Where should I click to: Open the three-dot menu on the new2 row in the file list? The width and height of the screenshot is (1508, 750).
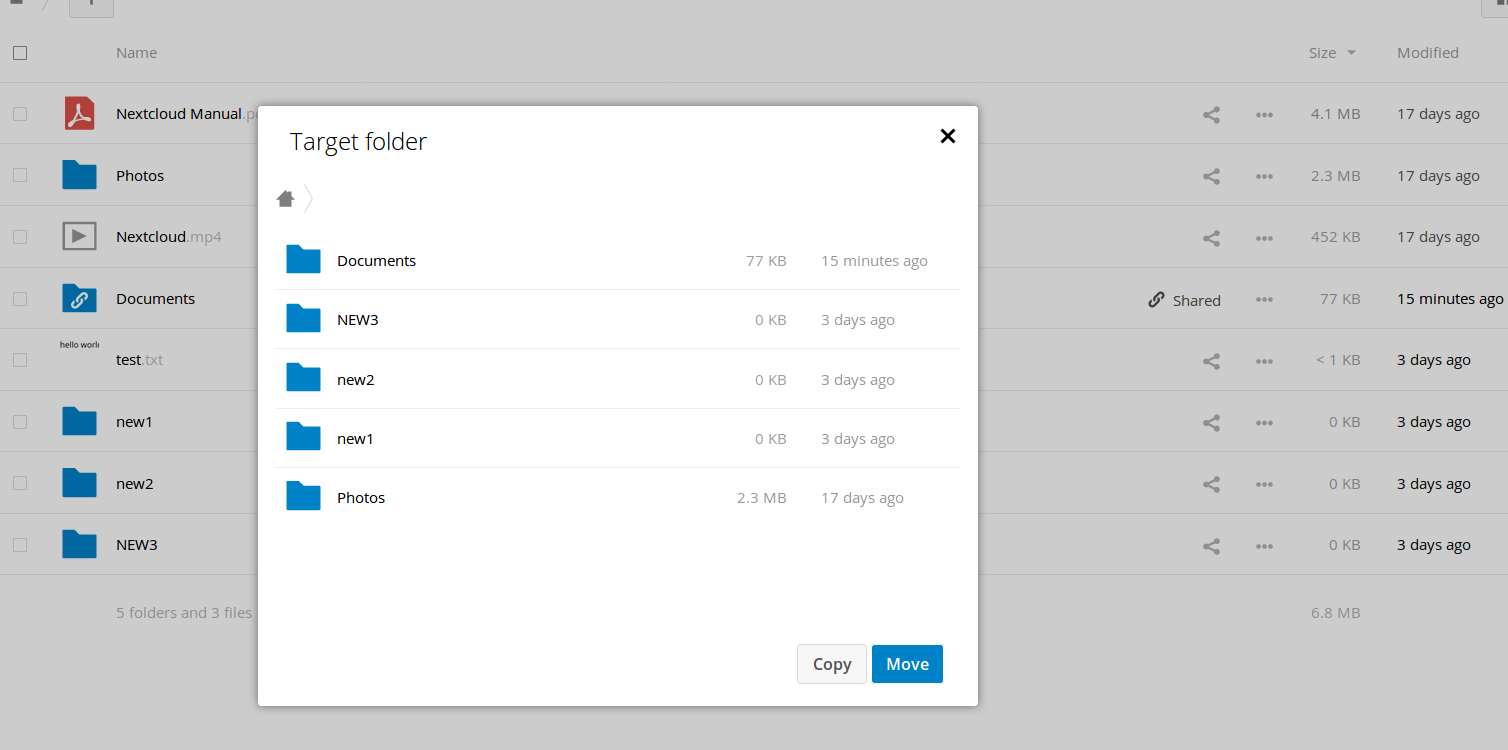point(1264,485)
